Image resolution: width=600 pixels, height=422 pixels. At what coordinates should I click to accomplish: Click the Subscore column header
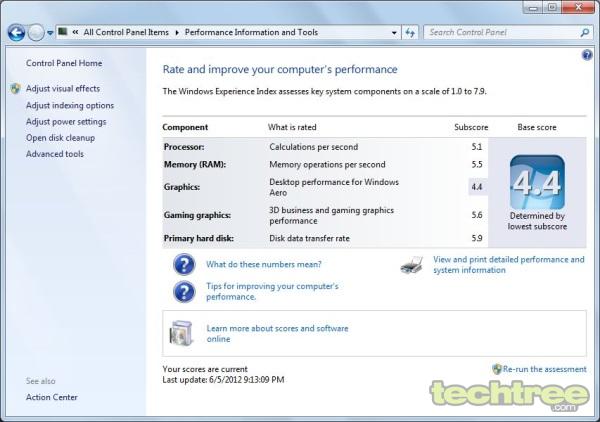[x=471, y=127]
